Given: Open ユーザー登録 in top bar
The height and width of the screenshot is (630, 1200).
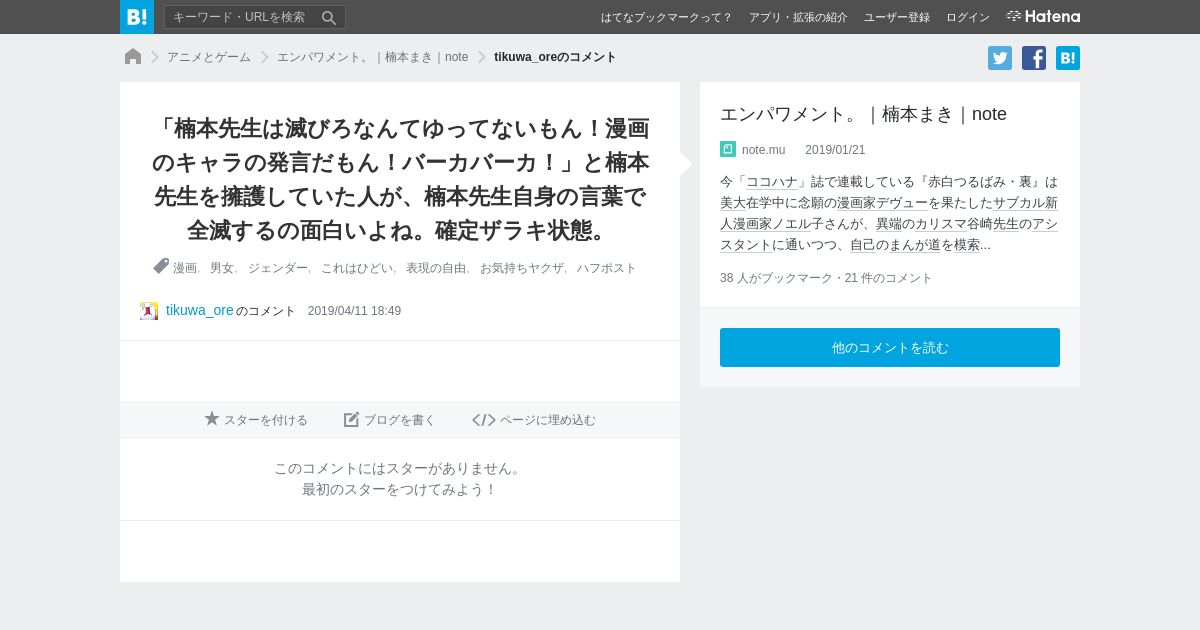Looking at the screenshot, I should pyautogui.click(x=897, y=17).
